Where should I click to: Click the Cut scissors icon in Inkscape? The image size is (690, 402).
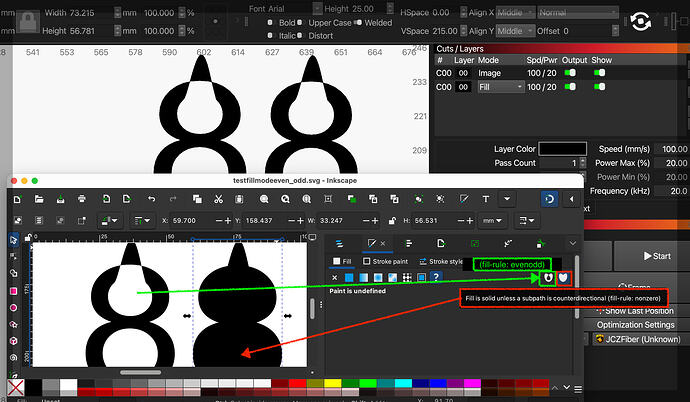(218, 199)
